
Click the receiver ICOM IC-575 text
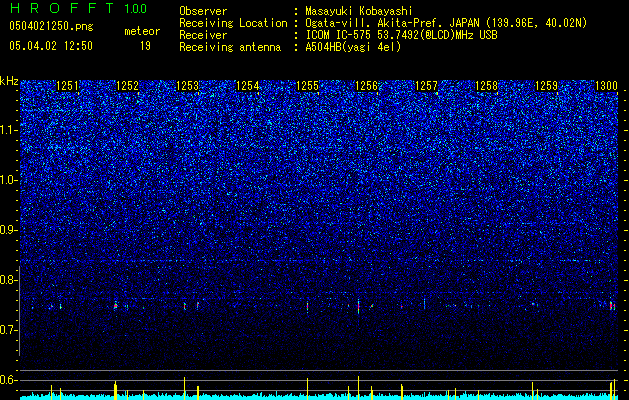click(x=401, y=35)
